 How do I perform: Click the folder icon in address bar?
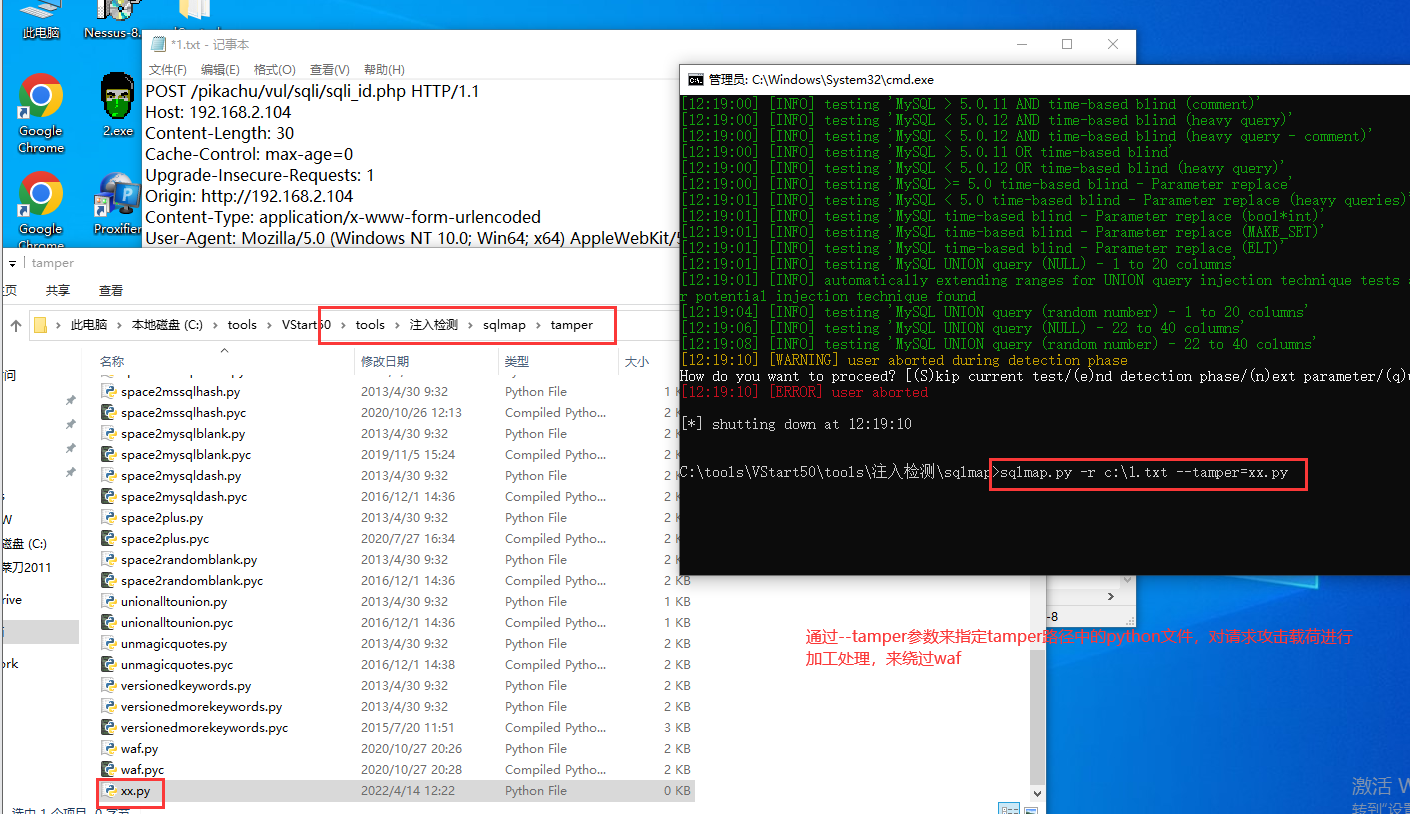[41, 325]
